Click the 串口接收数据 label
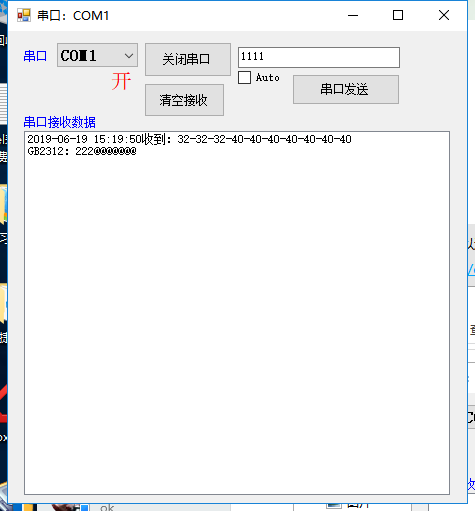This screenshot has height=511, width=475. (59, 122)
